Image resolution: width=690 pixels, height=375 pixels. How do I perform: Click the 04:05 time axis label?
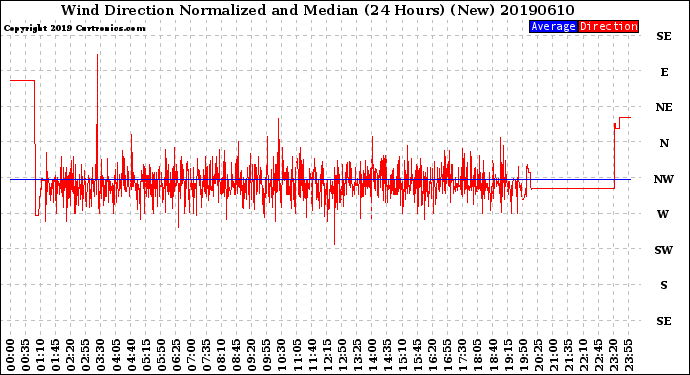point(116,355)
